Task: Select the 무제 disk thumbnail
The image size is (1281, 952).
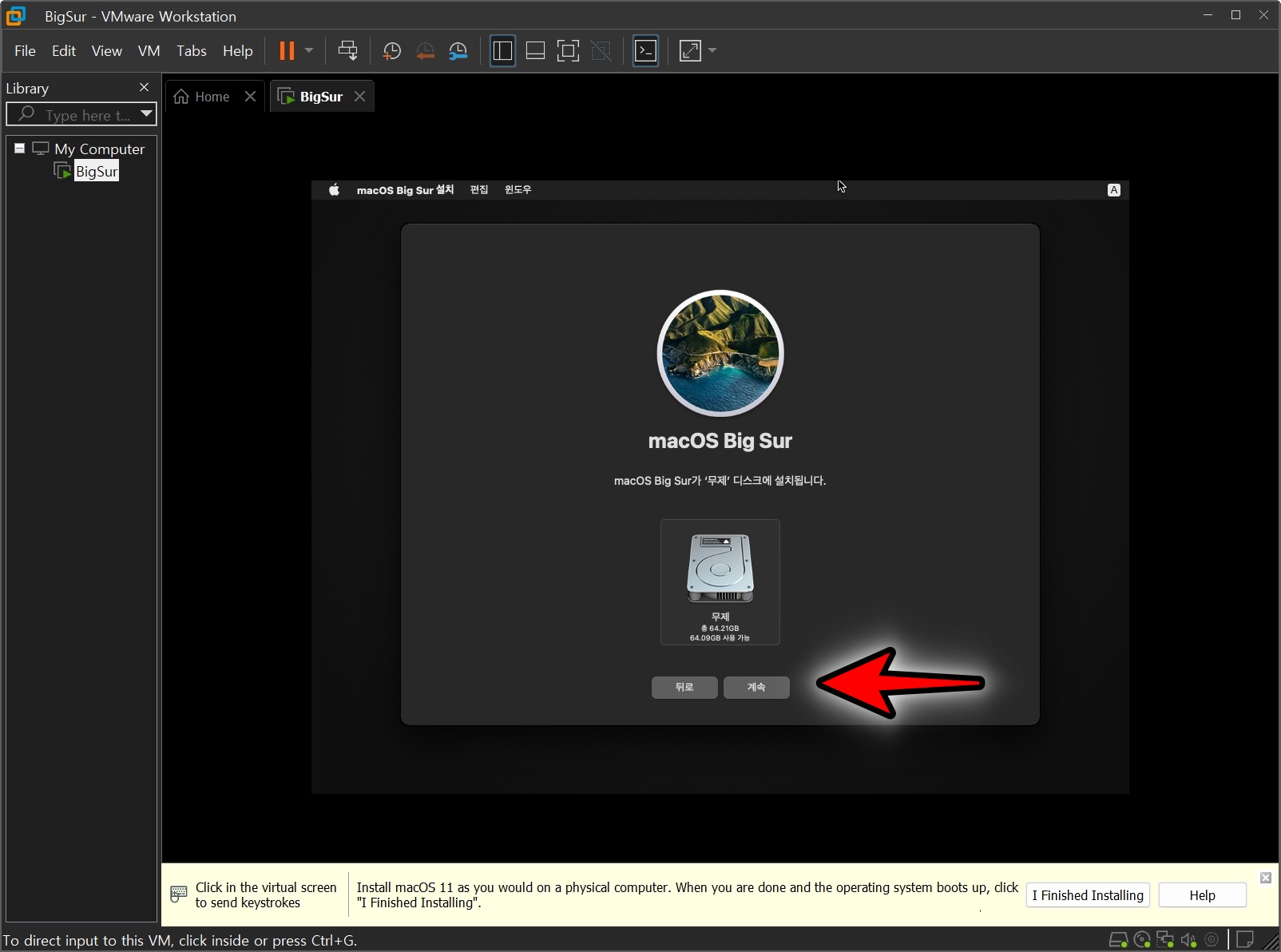Action: pos(720,582)
